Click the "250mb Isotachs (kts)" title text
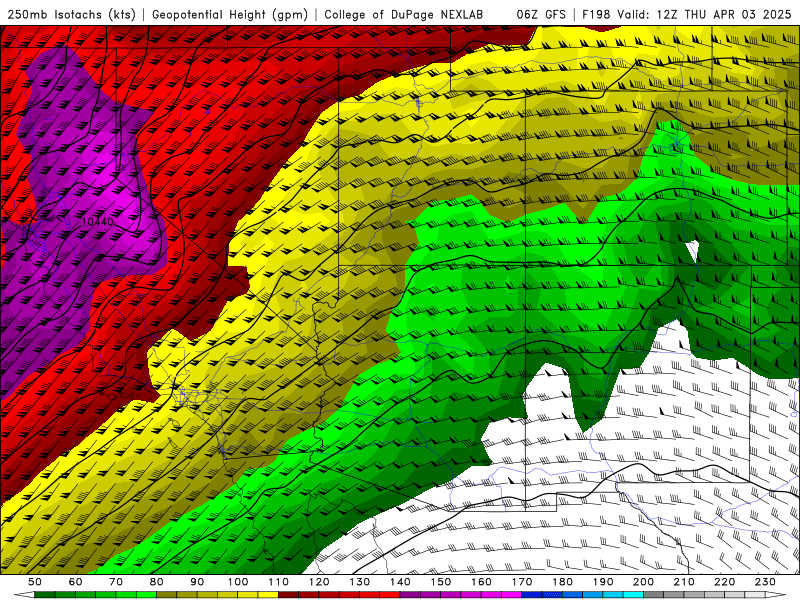 click(x=71, y=15)
